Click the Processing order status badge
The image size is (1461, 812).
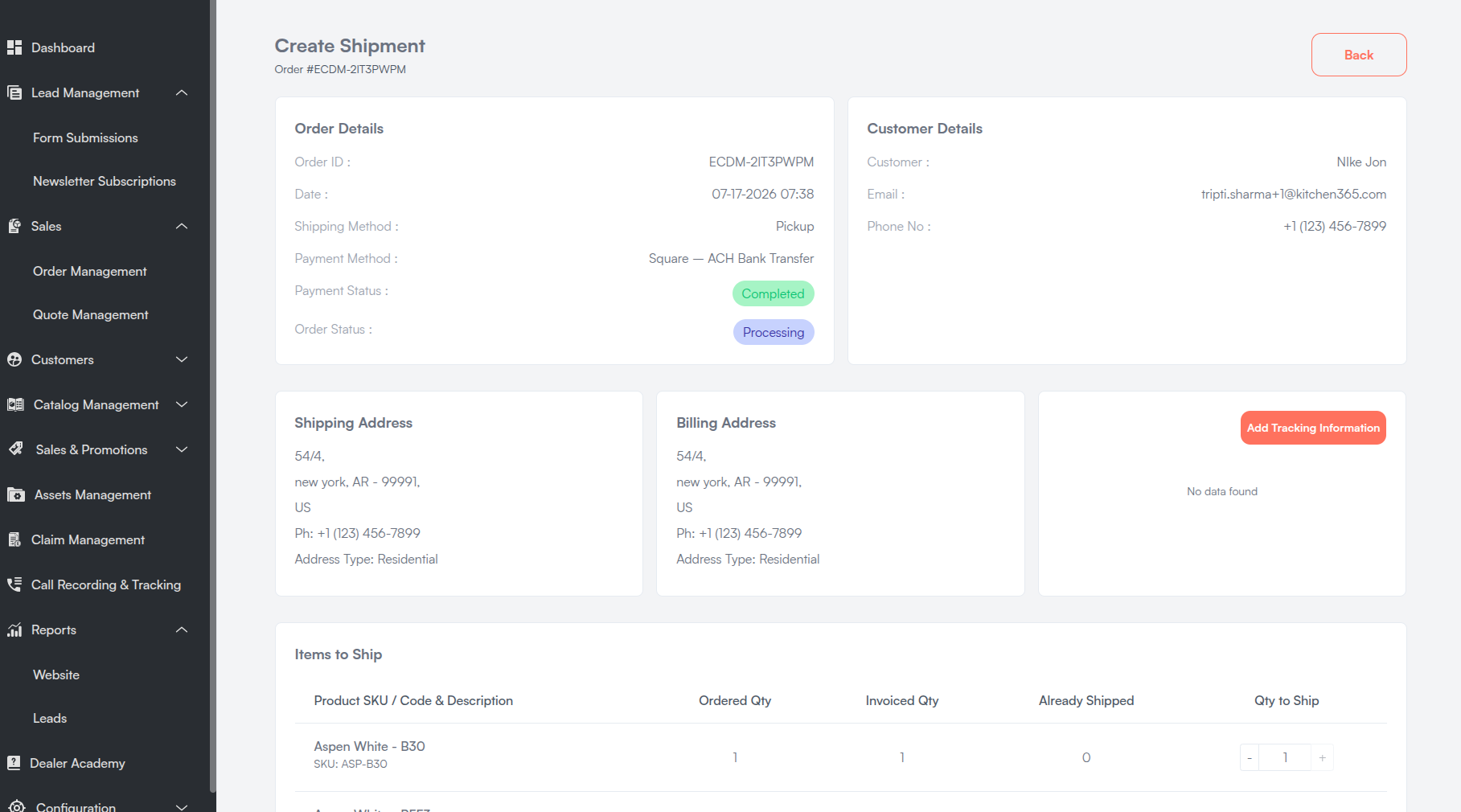coord(774,332)
